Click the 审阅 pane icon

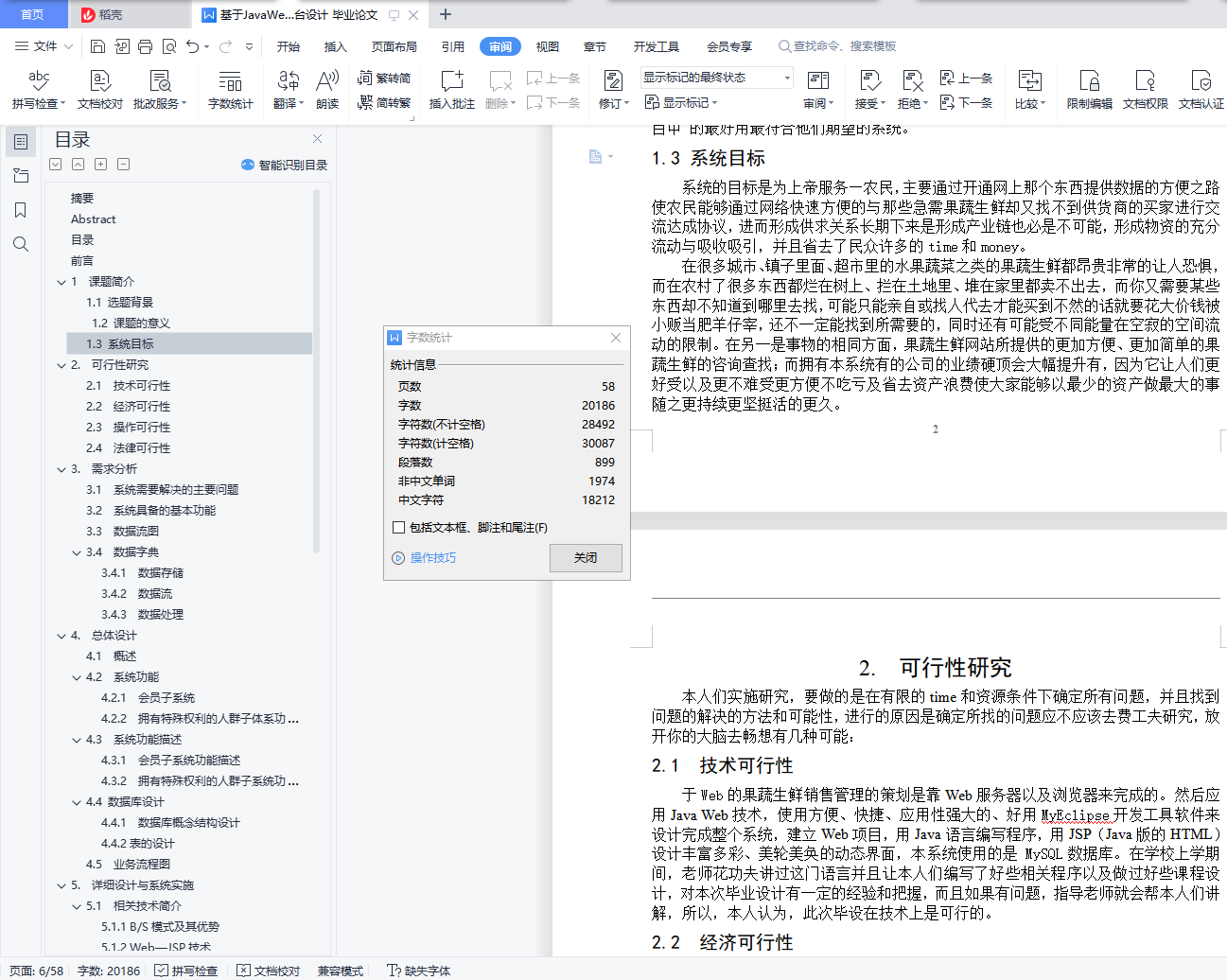tap(818, 81)
